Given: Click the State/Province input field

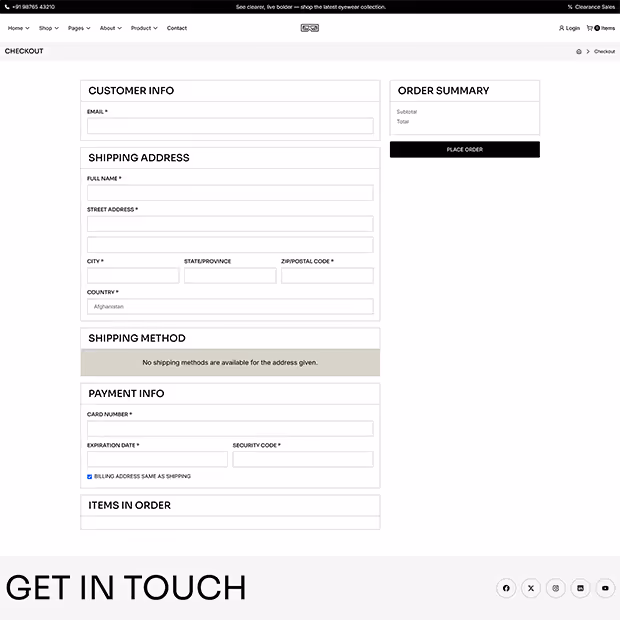Looking at the screenshot, I should coord(230,275).
